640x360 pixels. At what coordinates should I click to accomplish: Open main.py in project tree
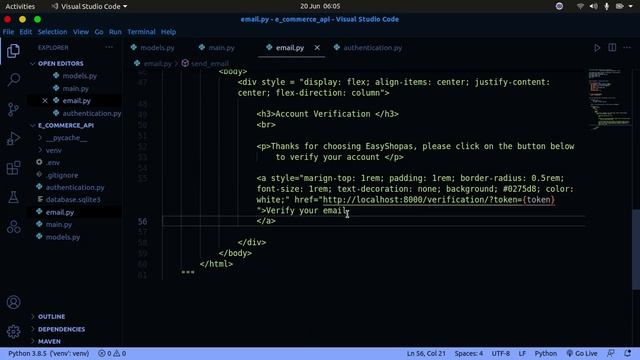click(x=58, y=224)
